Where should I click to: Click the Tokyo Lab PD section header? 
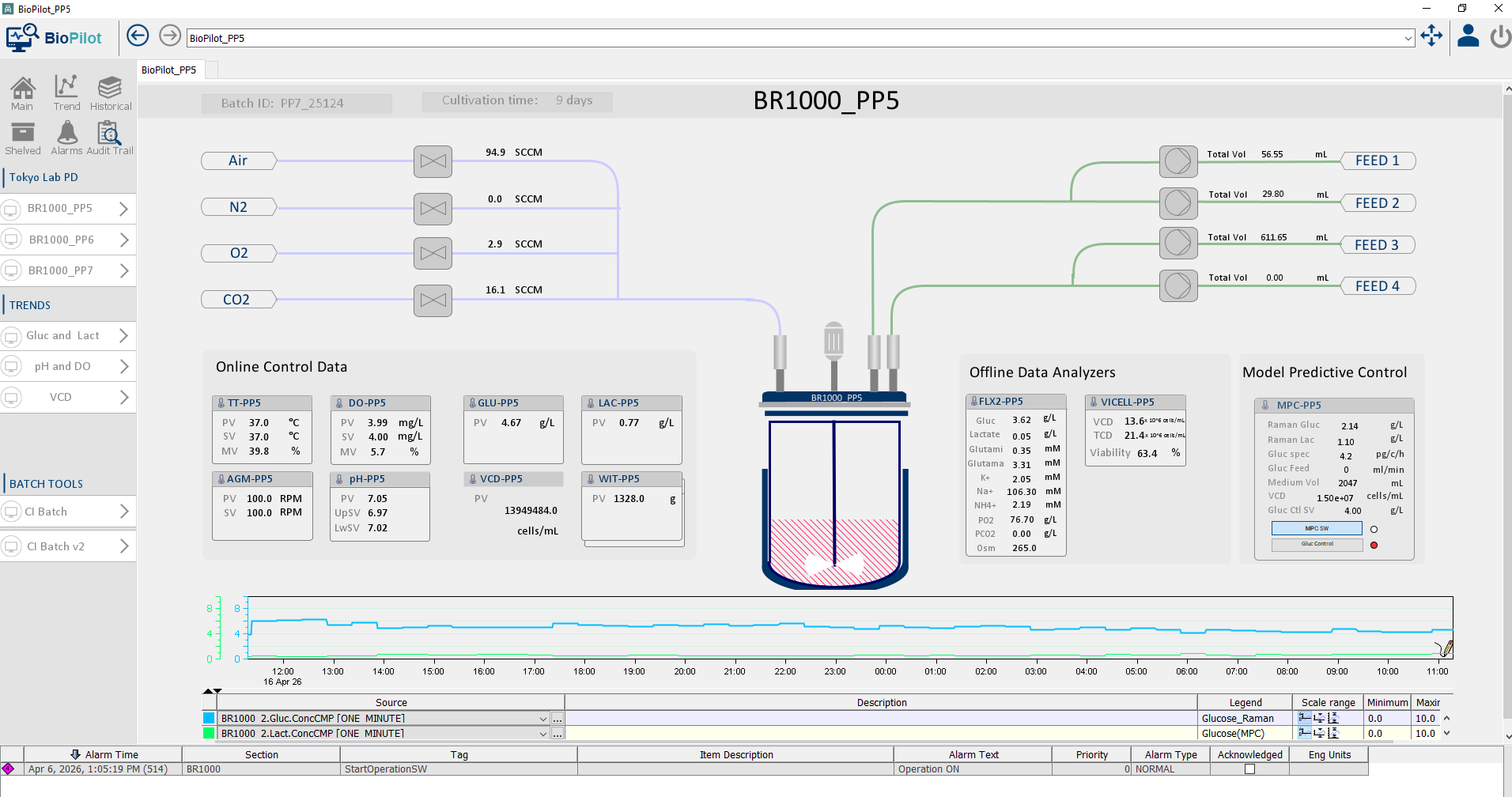(43, 177)
